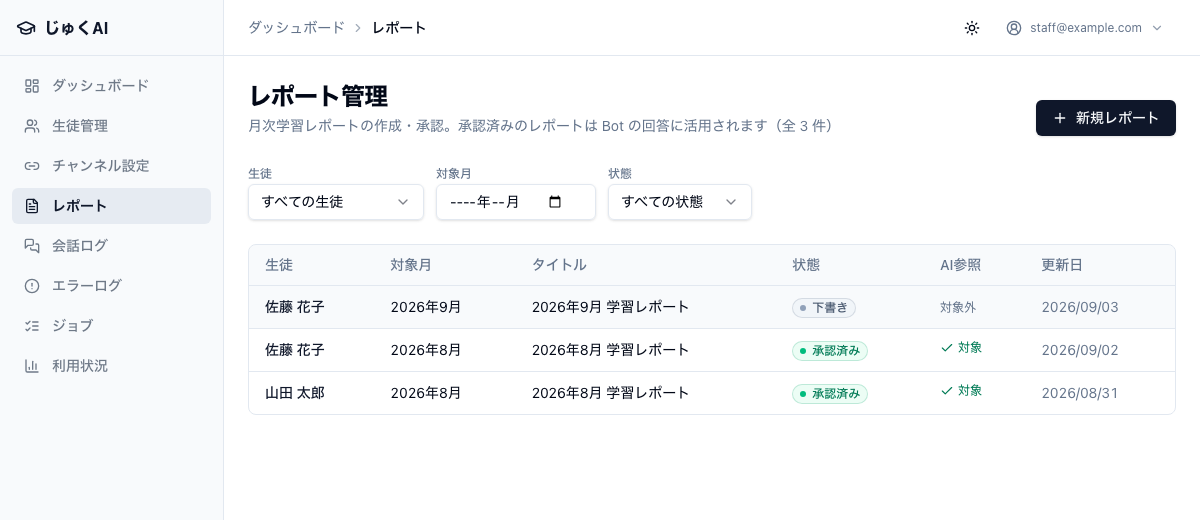Open チャンネル設定 in the sidebar
1200x520 pixels.
(x=111, y=166)
